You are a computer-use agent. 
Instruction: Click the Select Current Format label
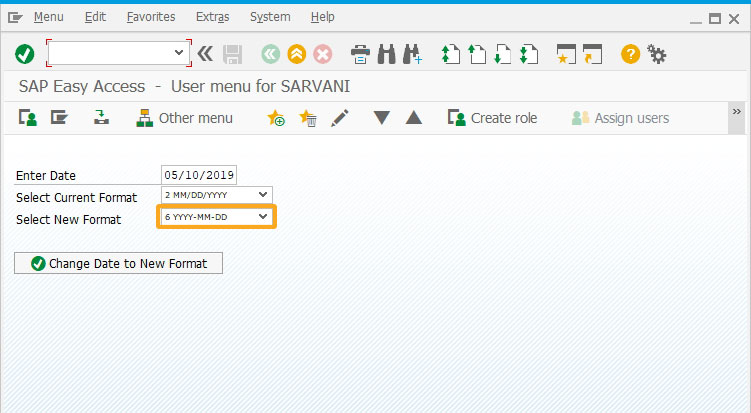coord(77,197)
